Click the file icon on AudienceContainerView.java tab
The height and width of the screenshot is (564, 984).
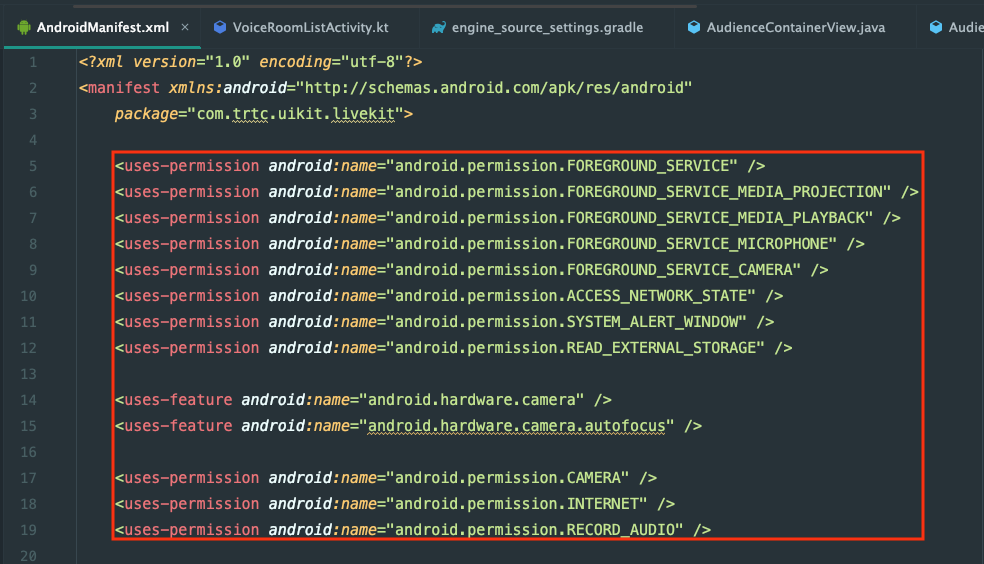(x=694, y=27)
